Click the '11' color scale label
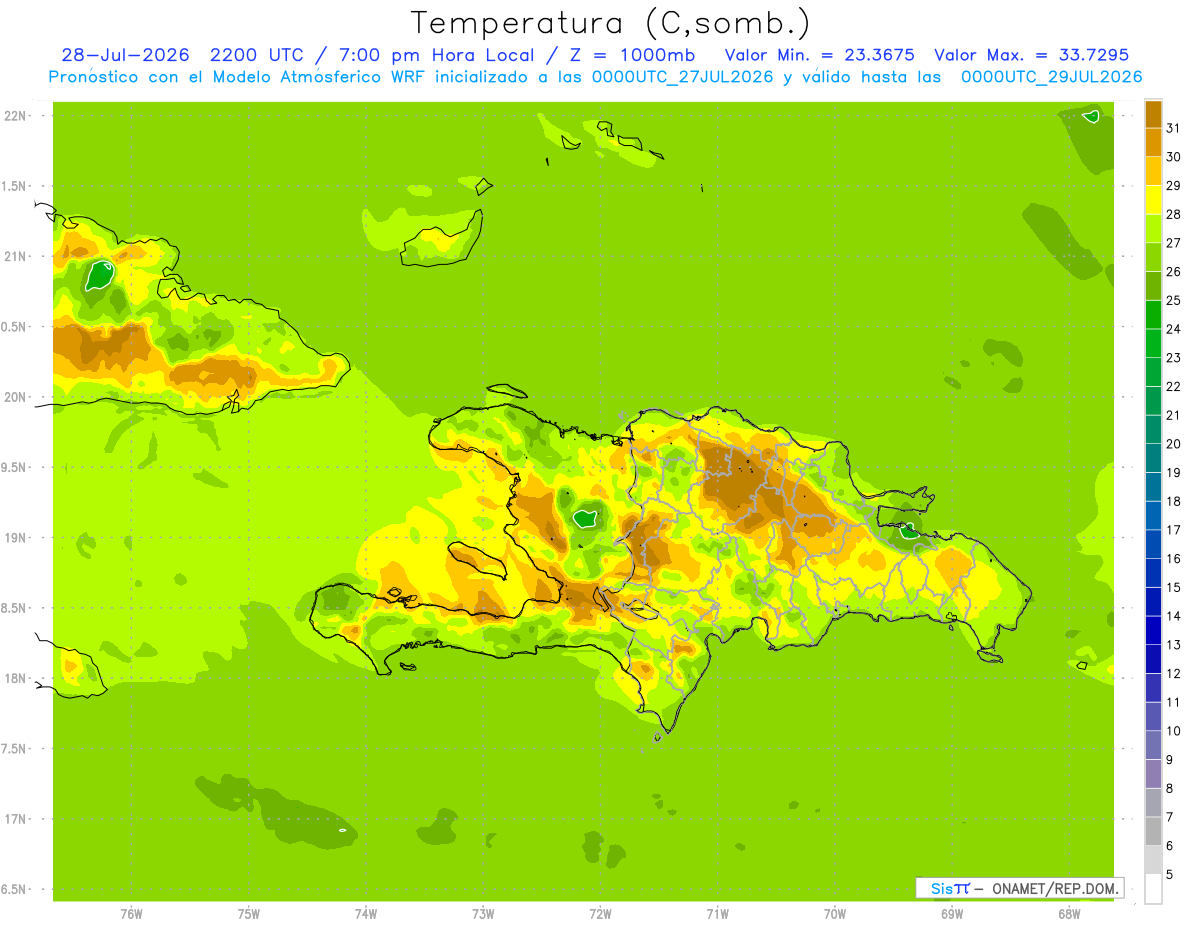Screen dimensions: 1200x927 (x=1174, y=703)
